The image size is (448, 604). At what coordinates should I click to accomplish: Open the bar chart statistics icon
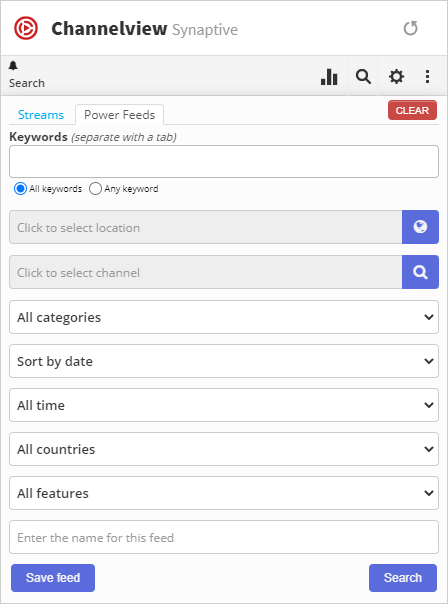(x=329, y=77)
